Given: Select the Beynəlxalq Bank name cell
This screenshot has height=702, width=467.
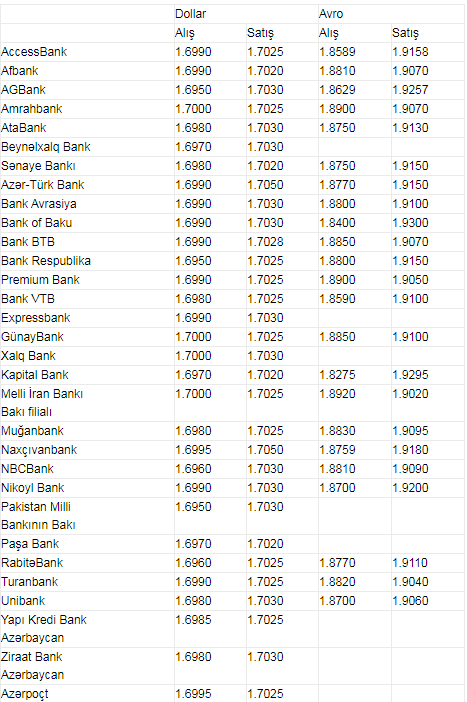Looking at the screenshot, I should click(46, 147).
